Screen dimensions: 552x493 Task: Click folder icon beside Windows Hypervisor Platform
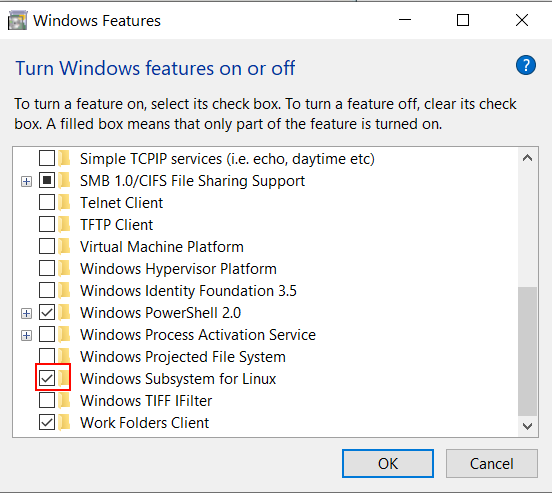[x=64, y=268]
